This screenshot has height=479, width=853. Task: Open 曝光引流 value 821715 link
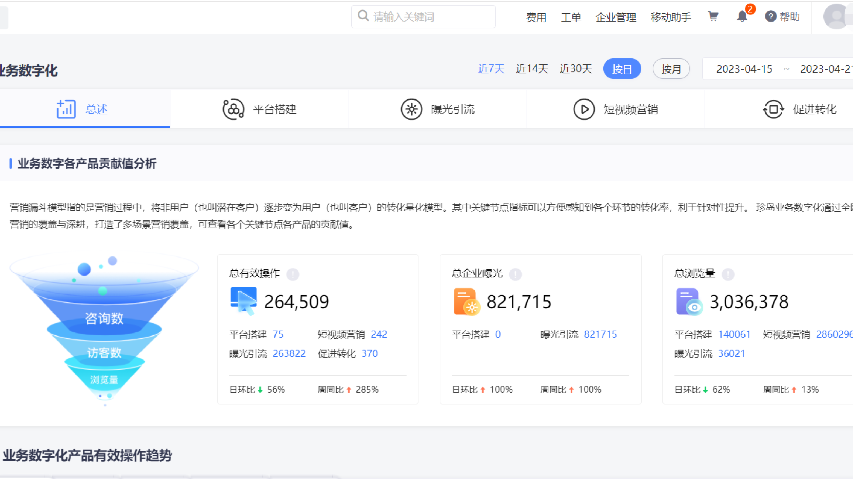coord(601,334)
